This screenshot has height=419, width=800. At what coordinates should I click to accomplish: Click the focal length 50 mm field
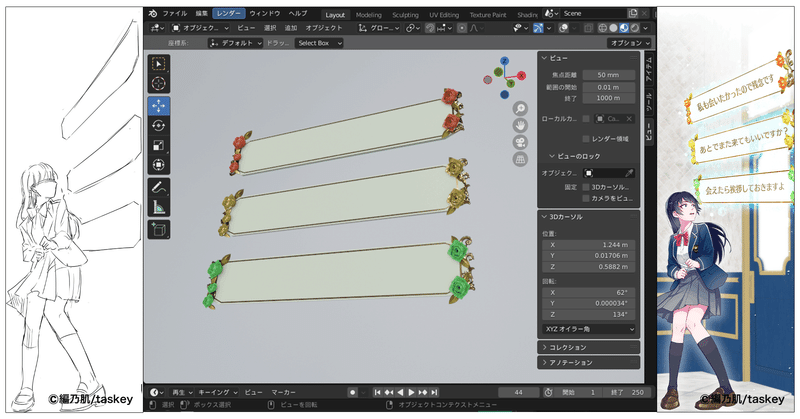pos(609,75)
